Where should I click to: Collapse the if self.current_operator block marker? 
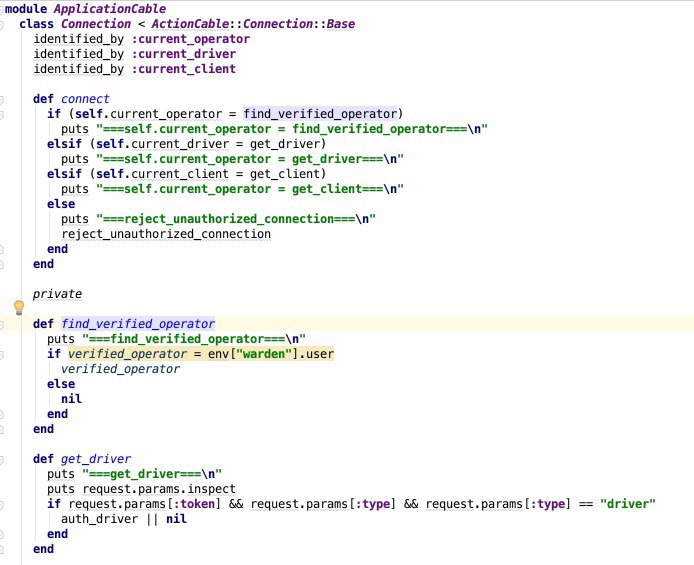[1, 115]
